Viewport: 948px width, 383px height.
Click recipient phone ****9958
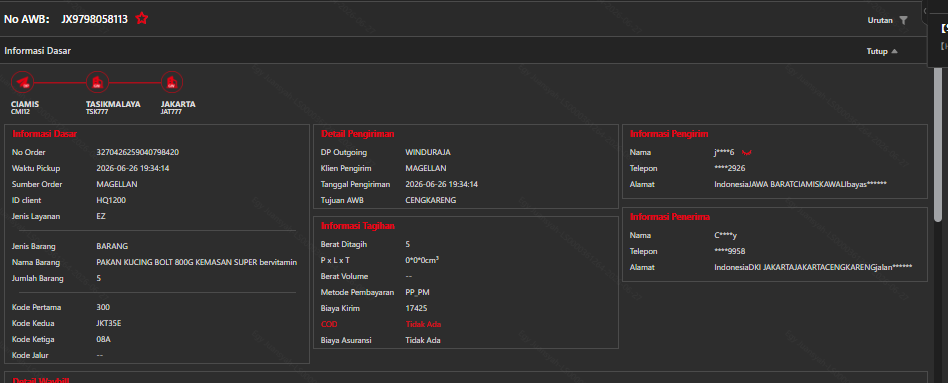pos(729,251)
